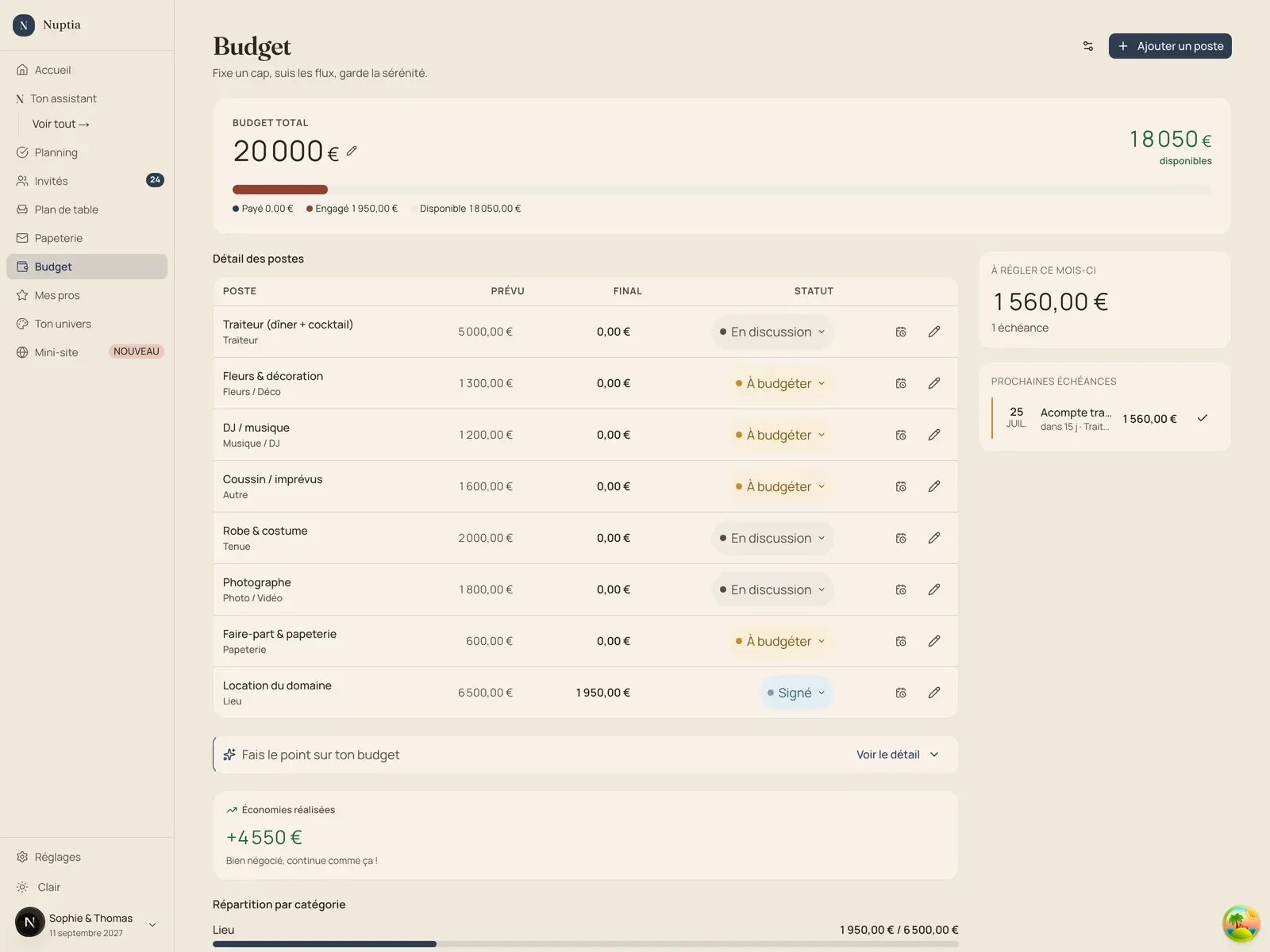Expand the Sophie & Thomas account chevron
The image size is (1270, 952).
[x=152, y=924]
